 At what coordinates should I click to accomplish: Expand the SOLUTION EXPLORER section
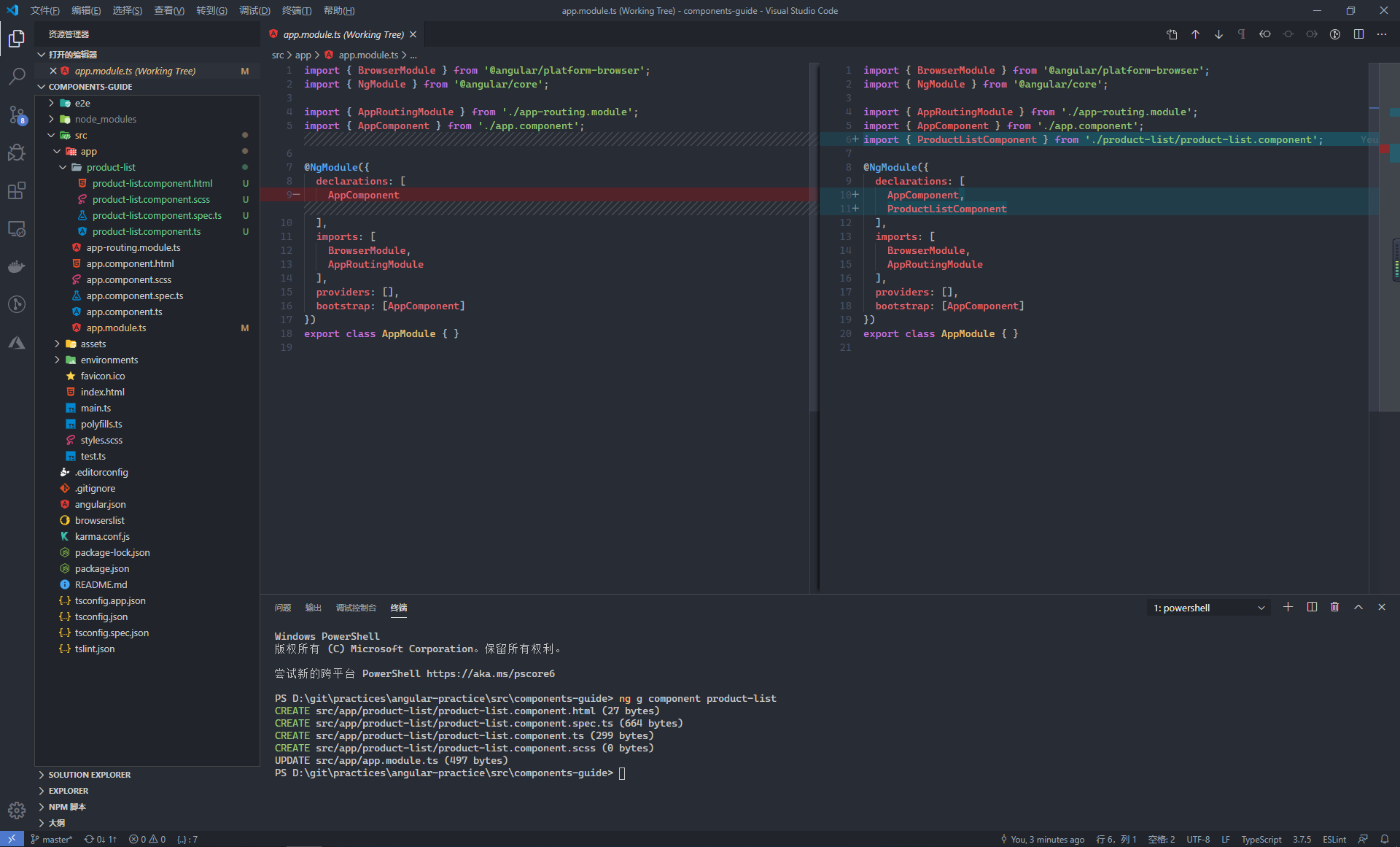pyautogui.click(x=89, y=775)
